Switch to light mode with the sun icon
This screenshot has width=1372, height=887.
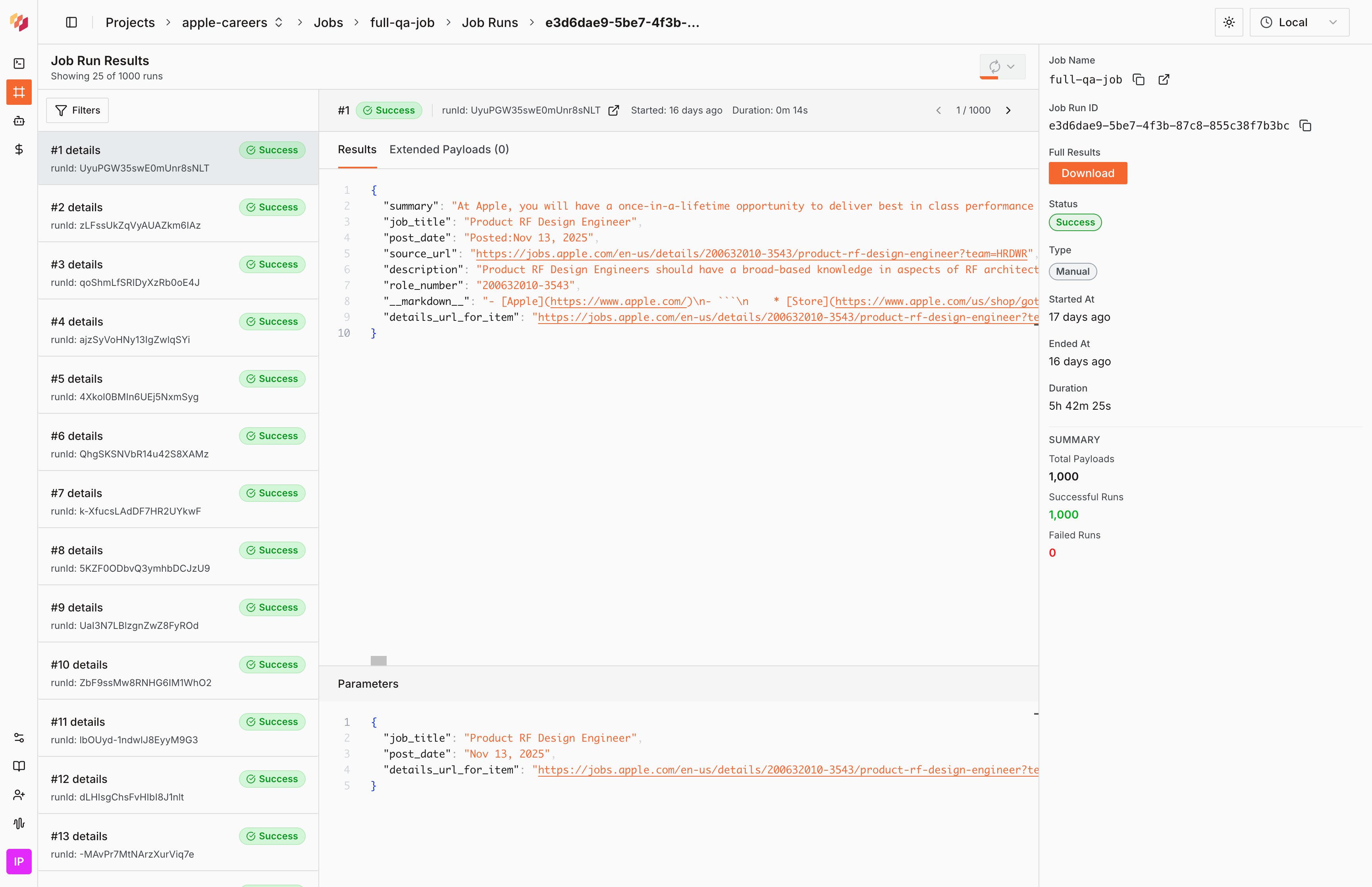pos(1229,22)
